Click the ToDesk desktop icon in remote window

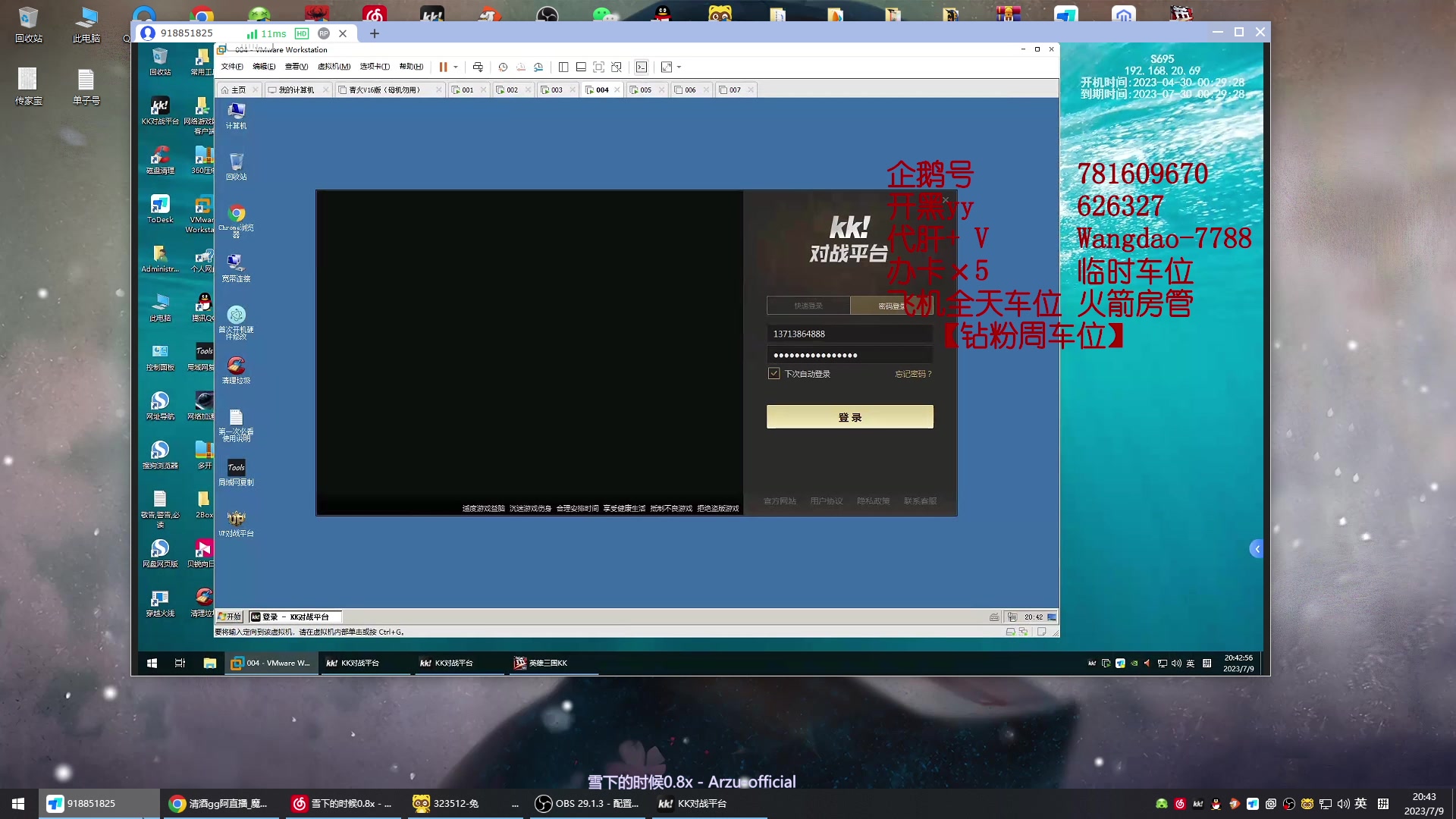160,209
